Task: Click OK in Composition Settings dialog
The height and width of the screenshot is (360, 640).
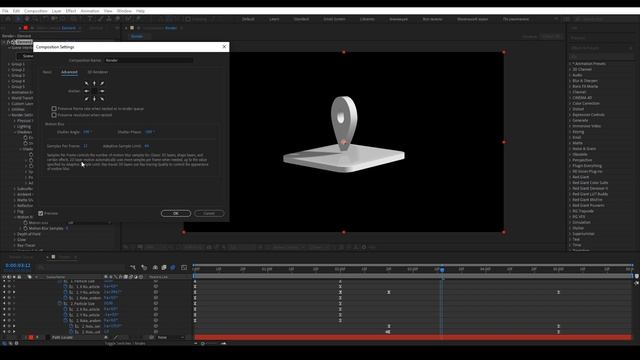Action: point(176,213)
